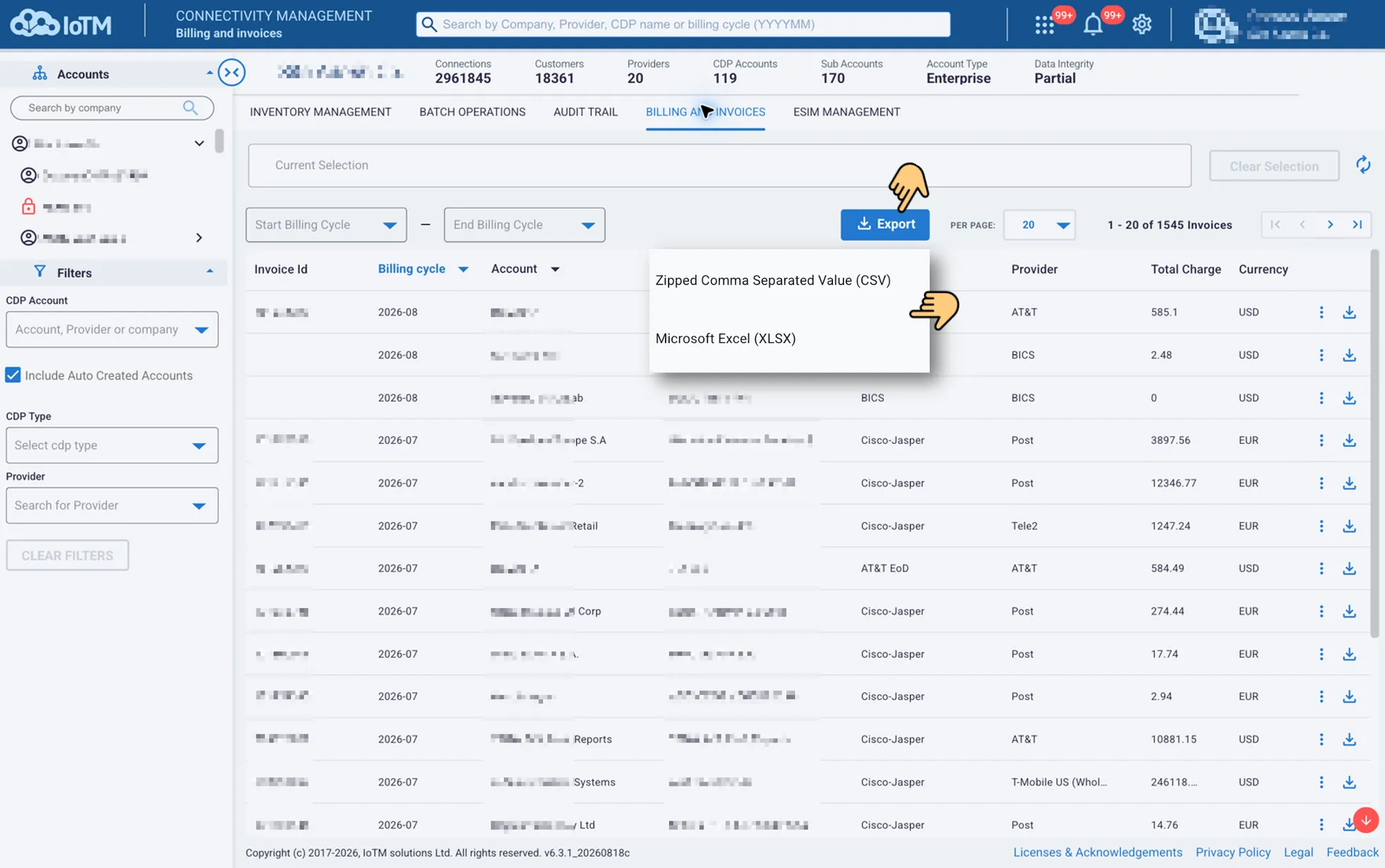Click the Export button
The image size is (1385, 868).
(885, 224)
